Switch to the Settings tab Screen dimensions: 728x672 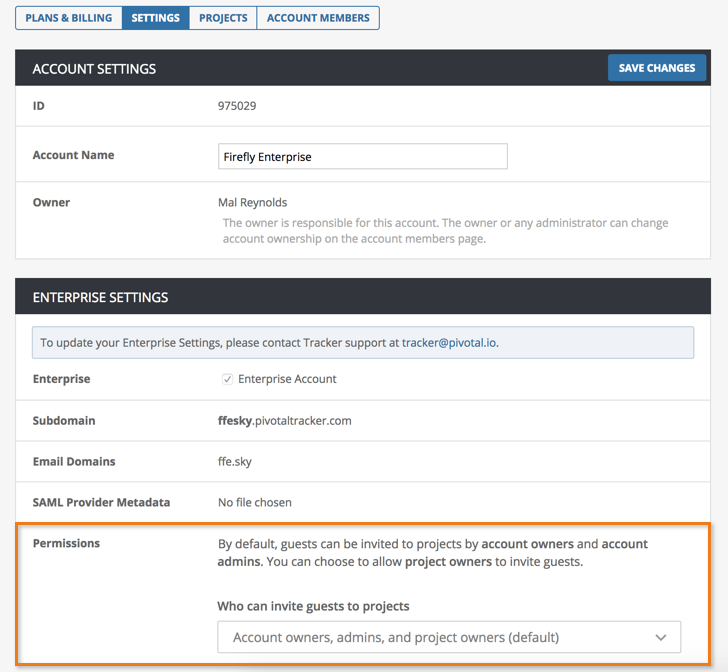pos(155,18)
